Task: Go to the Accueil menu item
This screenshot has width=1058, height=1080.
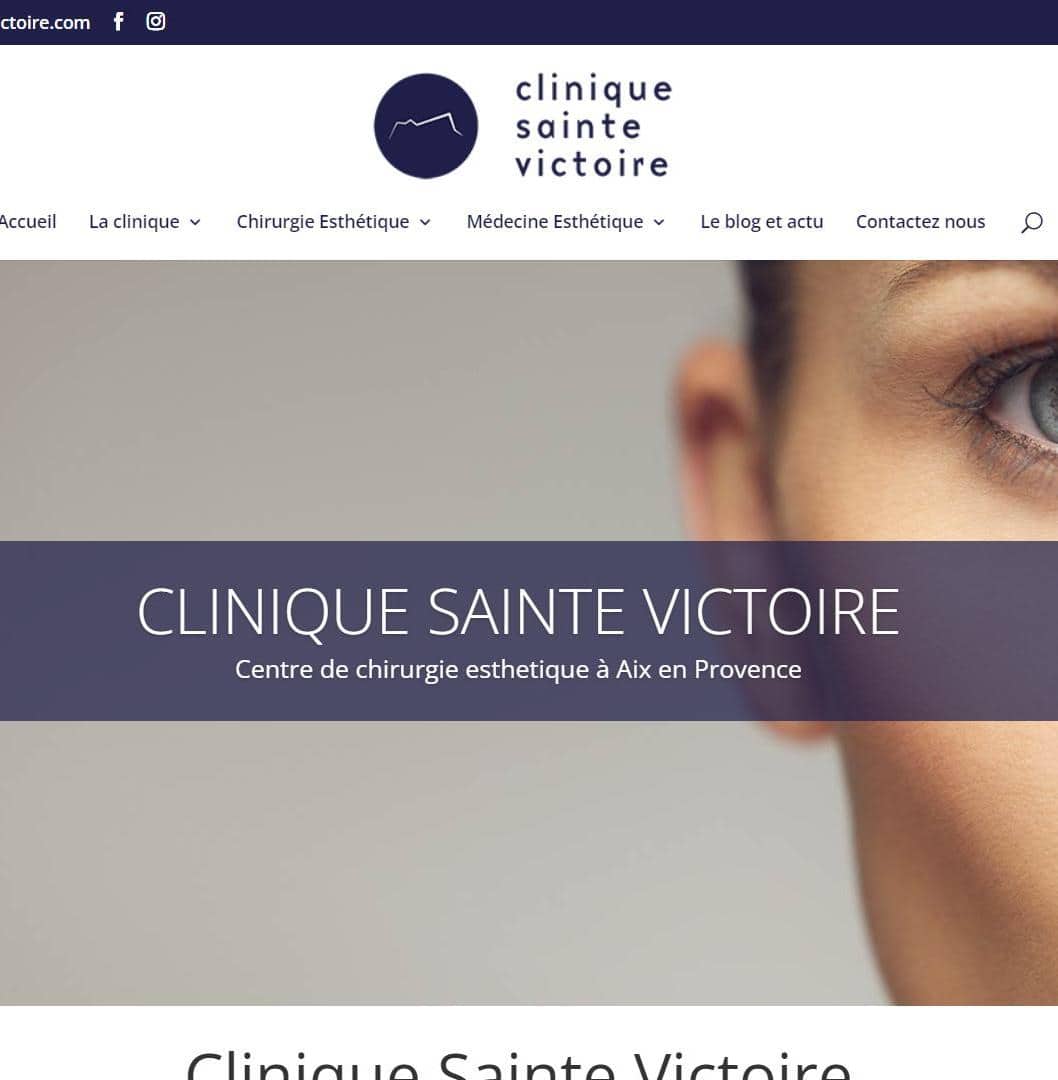Action: (28, 222)
